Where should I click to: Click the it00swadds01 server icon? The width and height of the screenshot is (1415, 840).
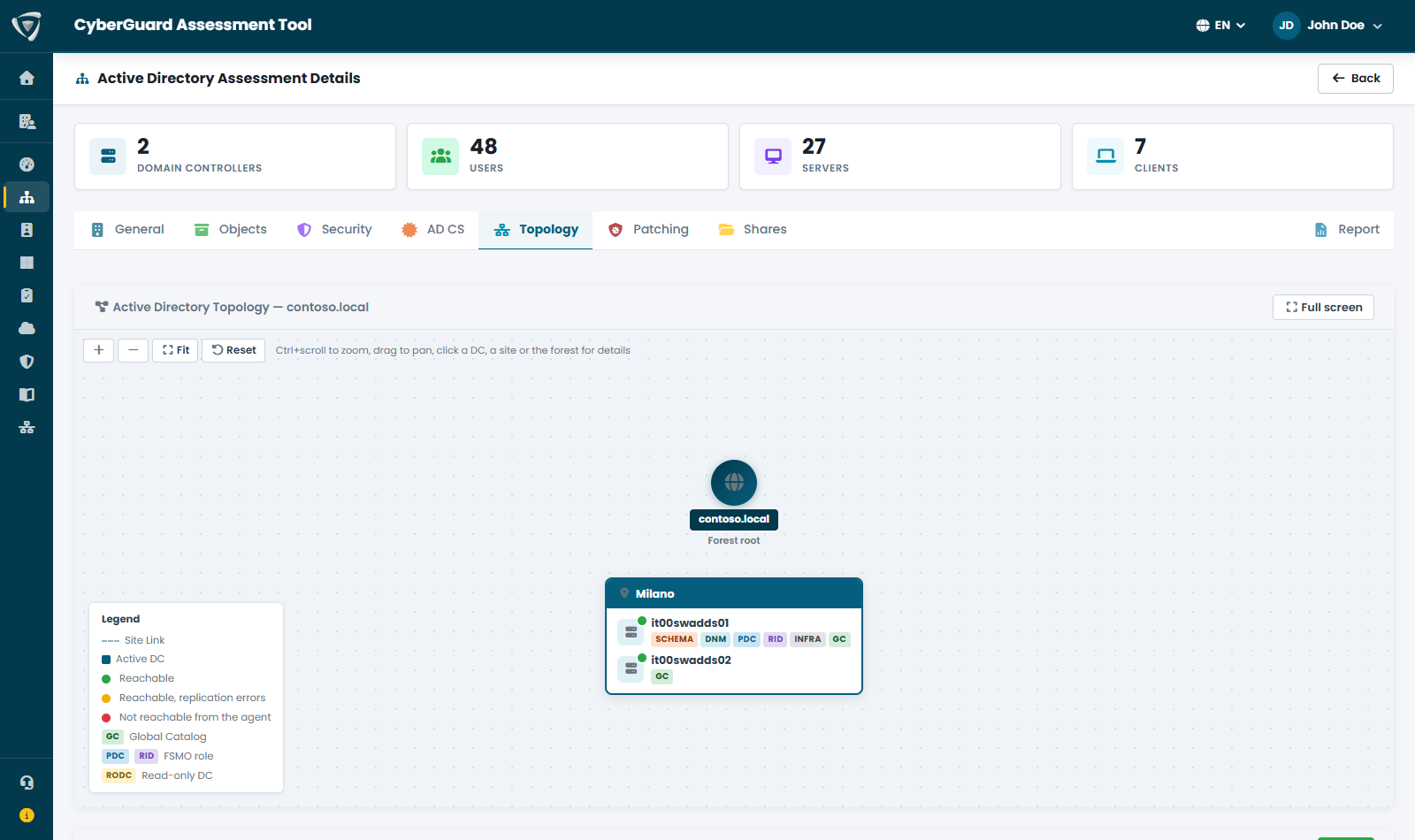pyautogui.click(x=631, y=632)
